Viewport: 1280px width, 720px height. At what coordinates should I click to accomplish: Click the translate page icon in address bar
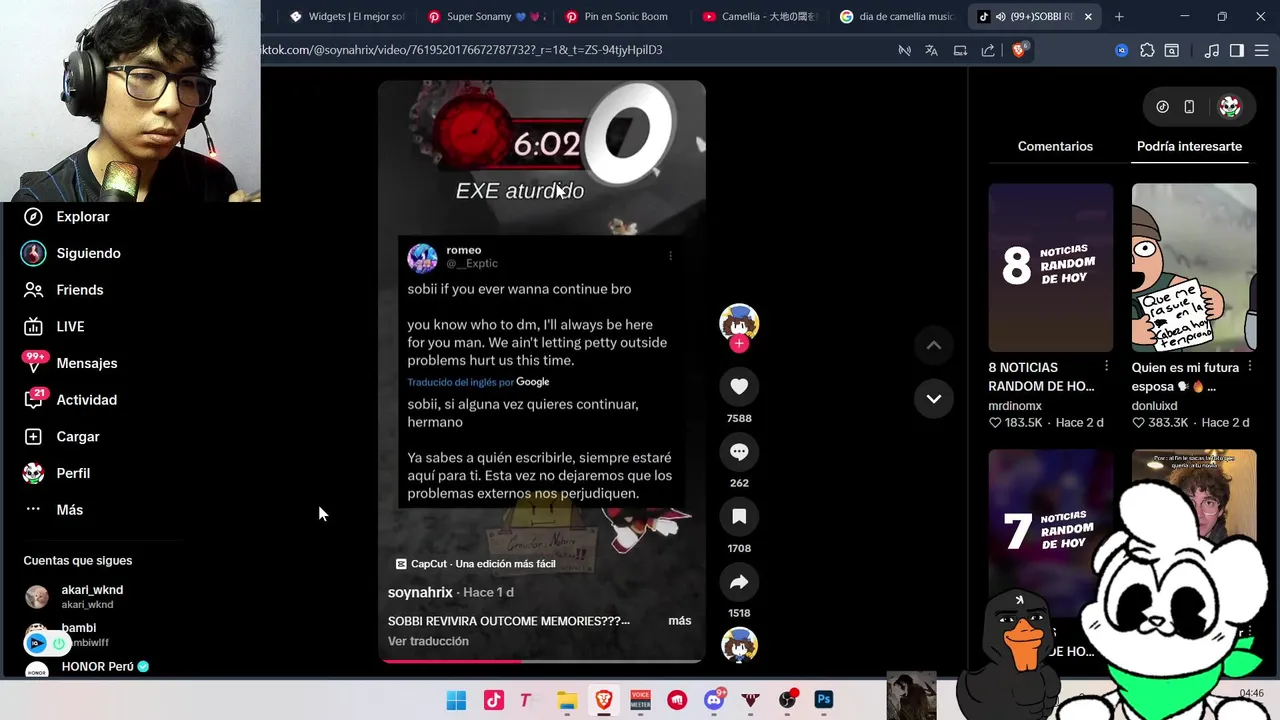pos(932,51)
